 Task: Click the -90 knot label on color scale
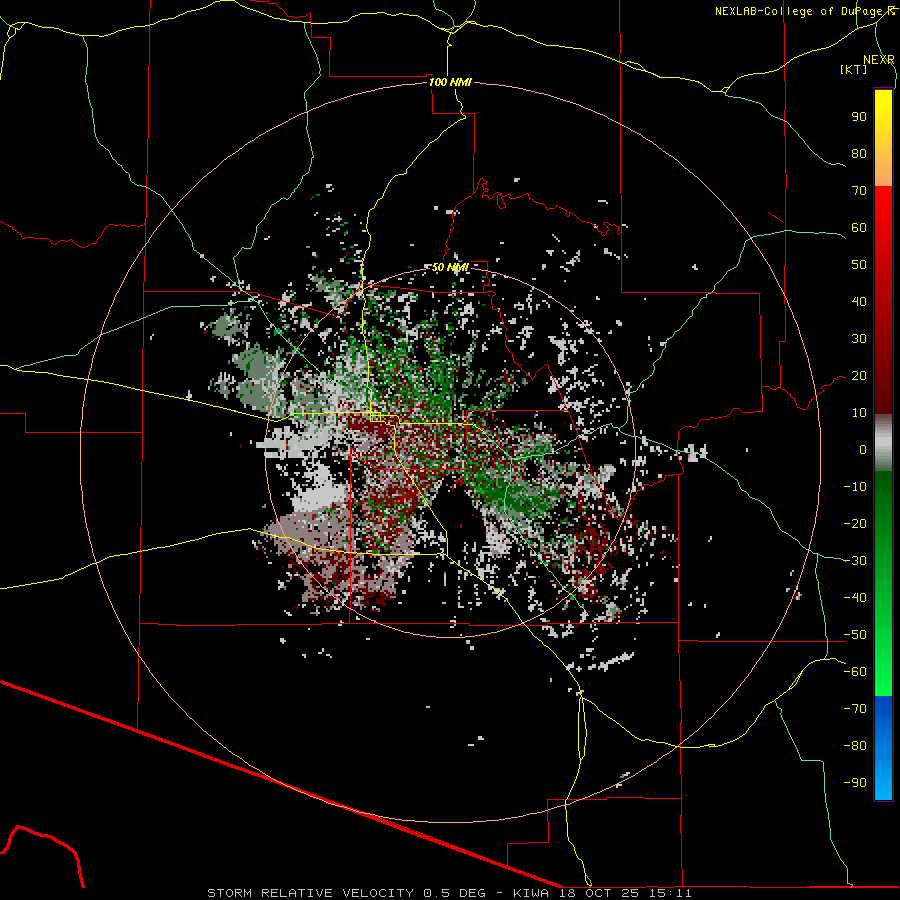coord(855,783)
